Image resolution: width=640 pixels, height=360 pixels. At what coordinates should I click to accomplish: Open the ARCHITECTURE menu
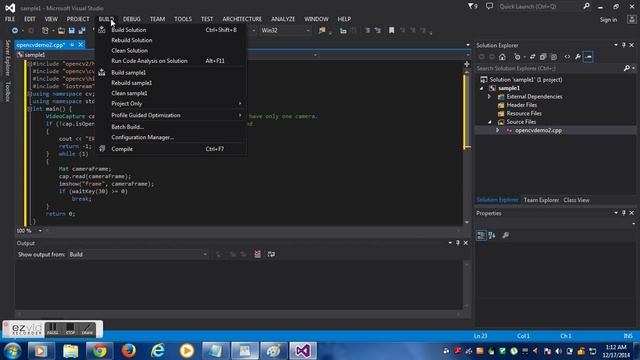[x=242, y=19]
